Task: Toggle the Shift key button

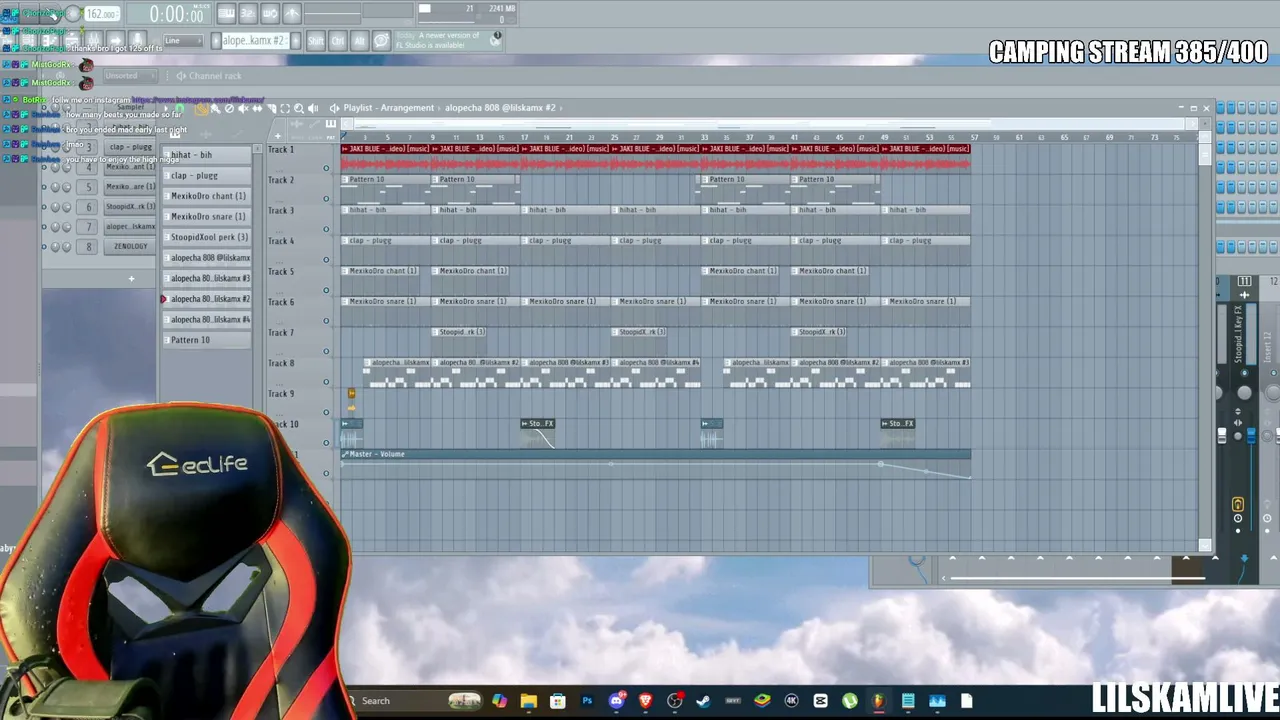Action: point(316,40)
